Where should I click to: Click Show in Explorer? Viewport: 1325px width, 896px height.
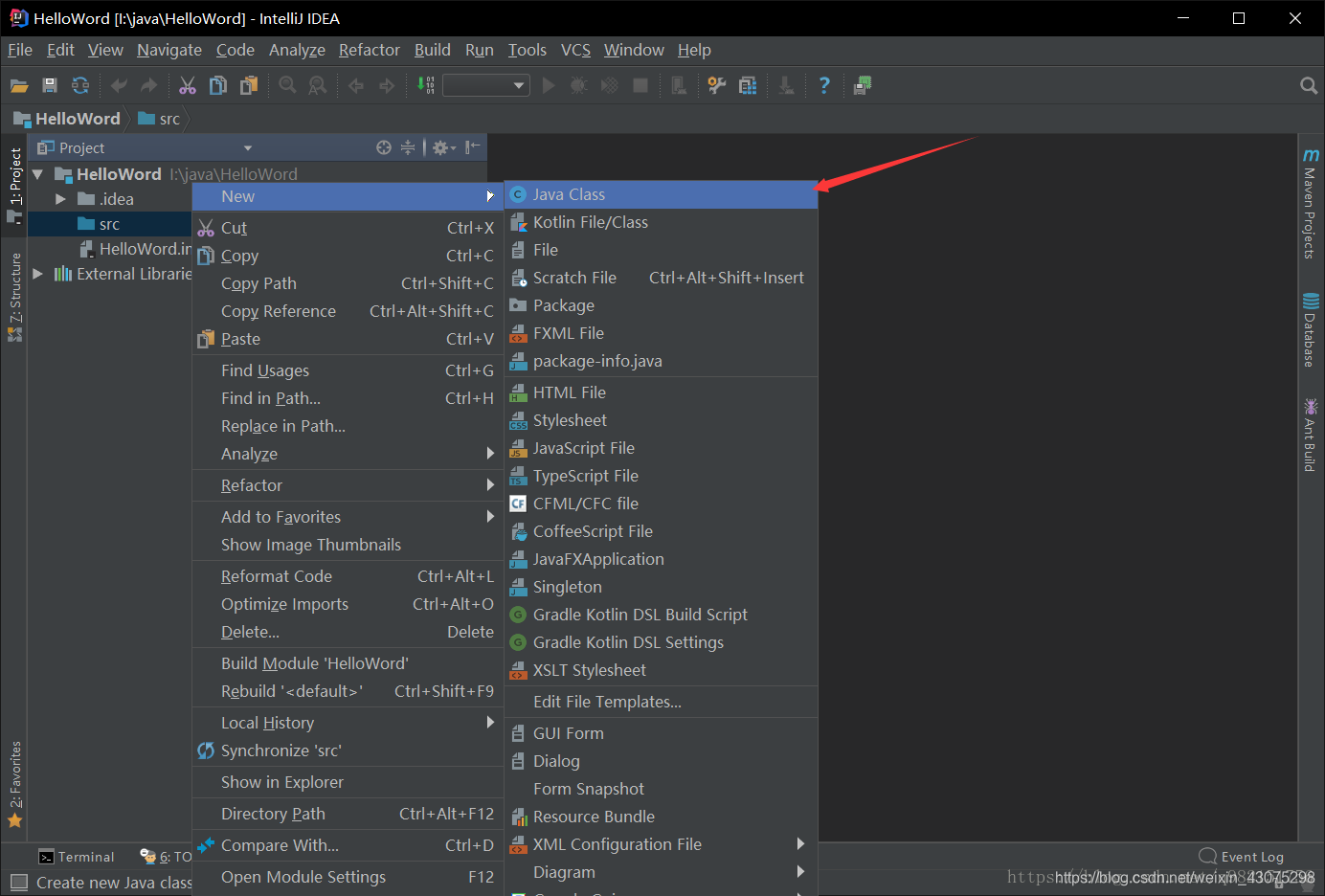coord(348,782)
